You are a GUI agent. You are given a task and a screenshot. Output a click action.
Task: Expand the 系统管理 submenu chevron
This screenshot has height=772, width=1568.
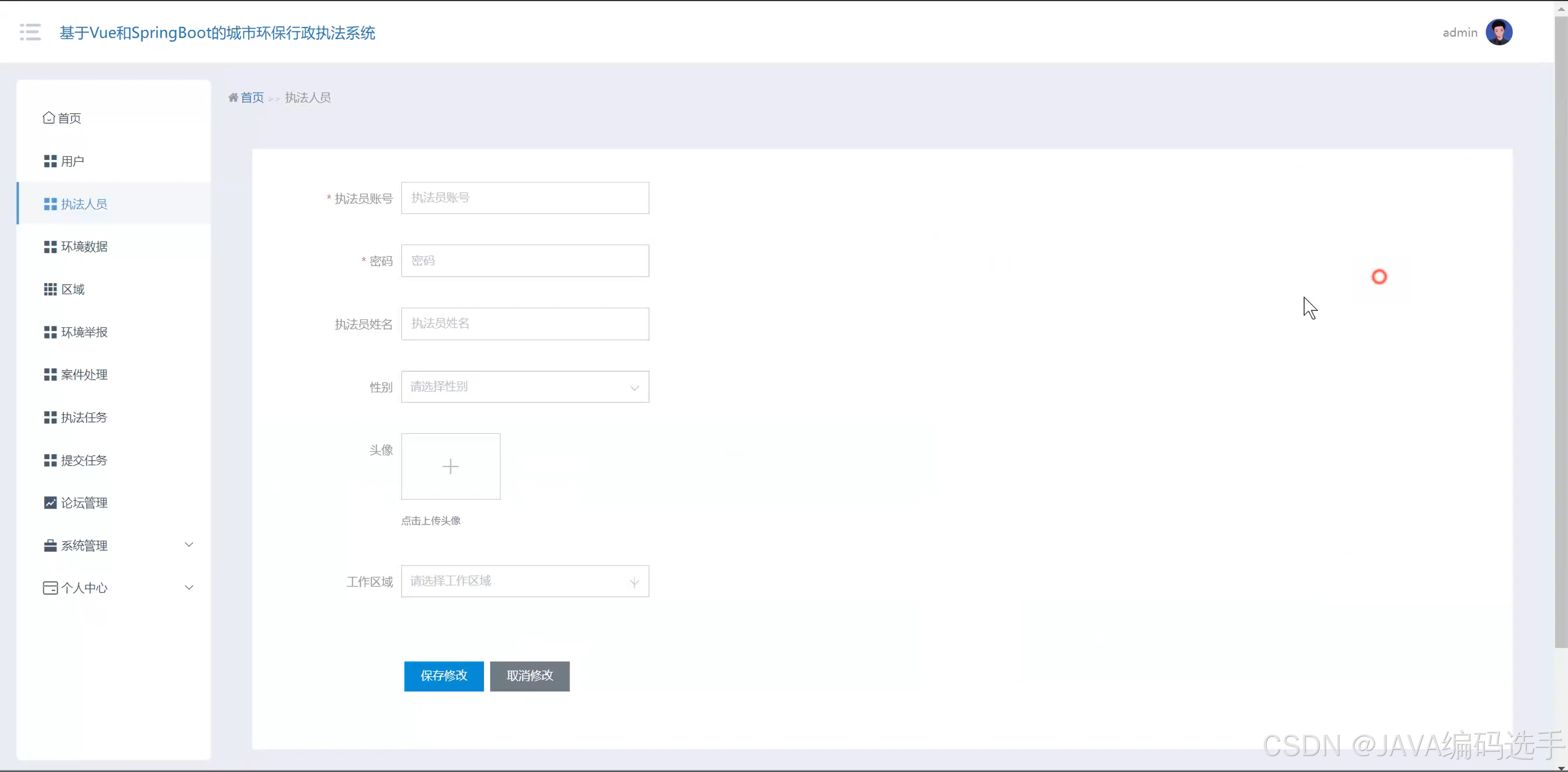click(189, 545)
